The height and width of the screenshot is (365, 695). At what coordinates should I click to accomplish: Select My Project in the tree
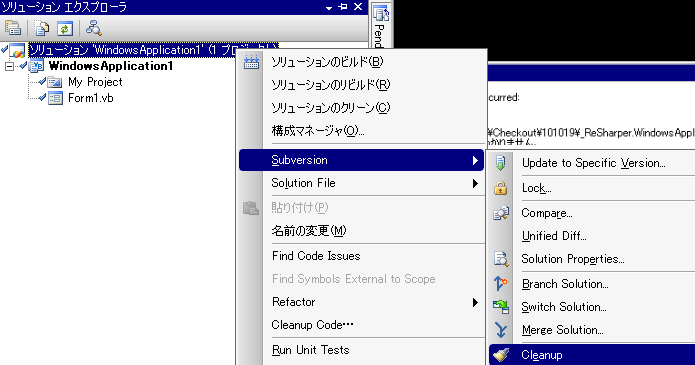(95, 82)
